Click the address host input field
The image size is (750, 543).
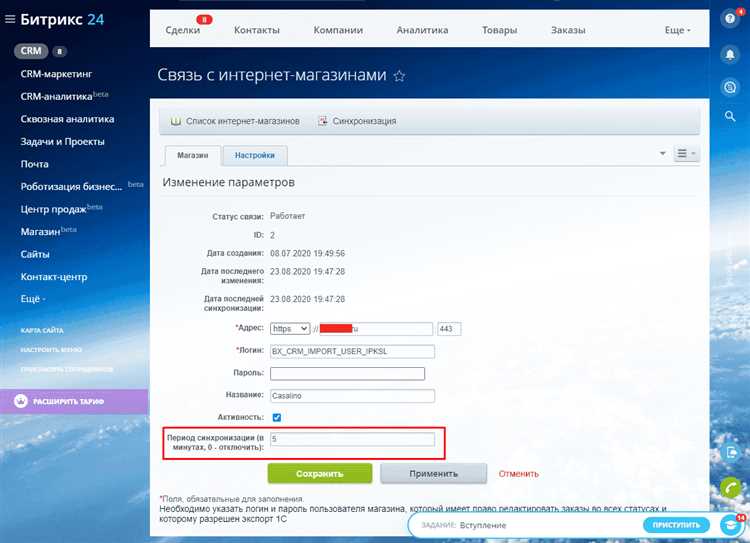(376, 329)
